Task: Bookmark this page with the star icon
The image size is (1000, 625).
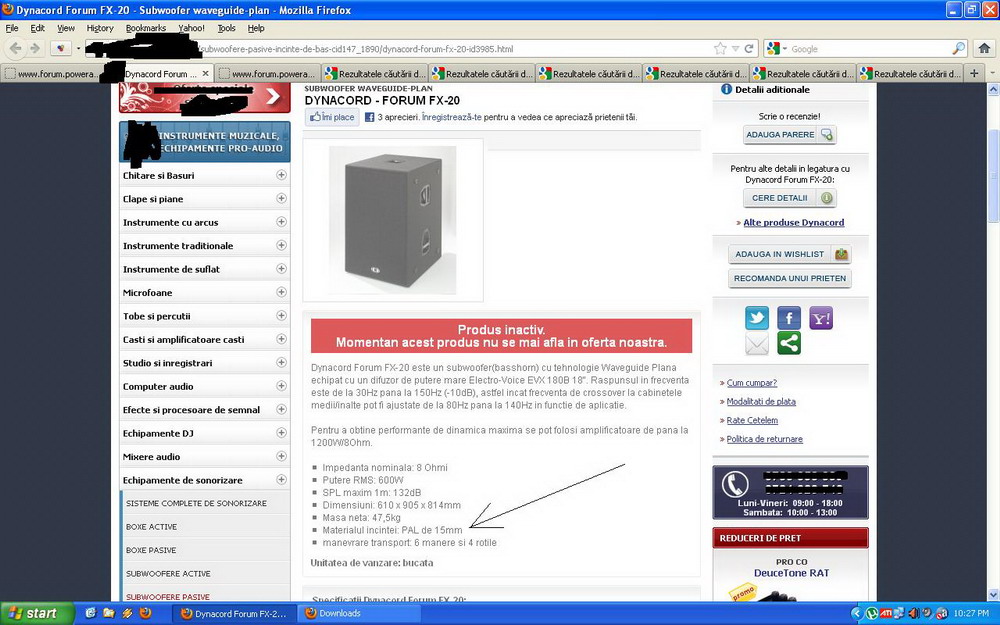Action: click(x=720, y=48)
